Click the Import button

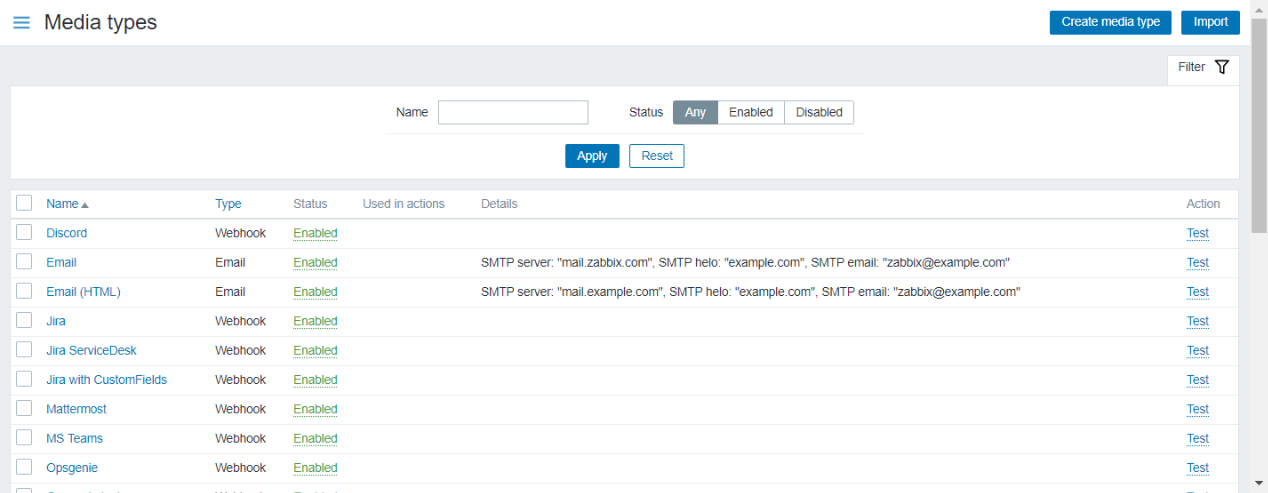tap(1210, 22)
